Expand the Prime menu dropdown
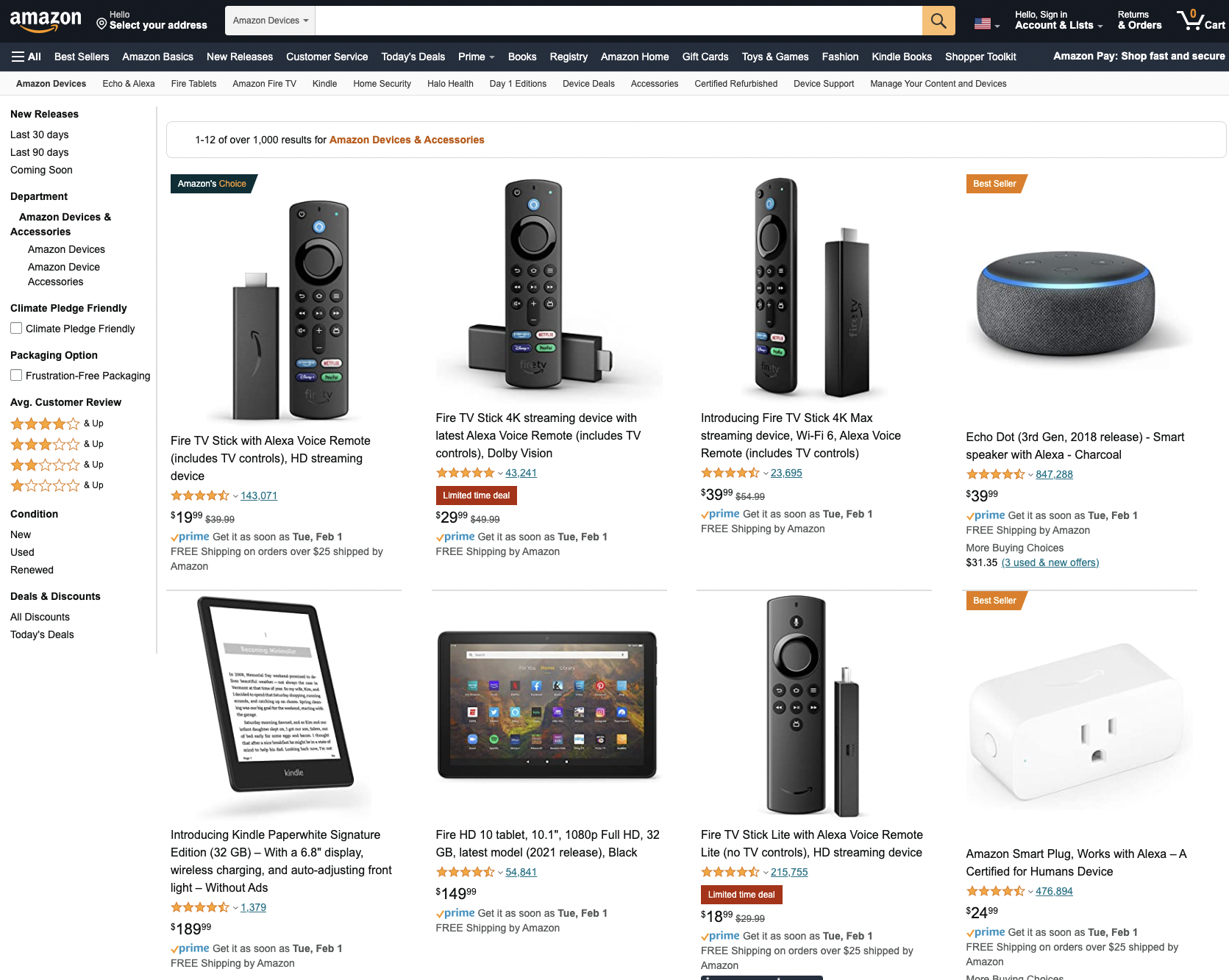 (476, 57)
